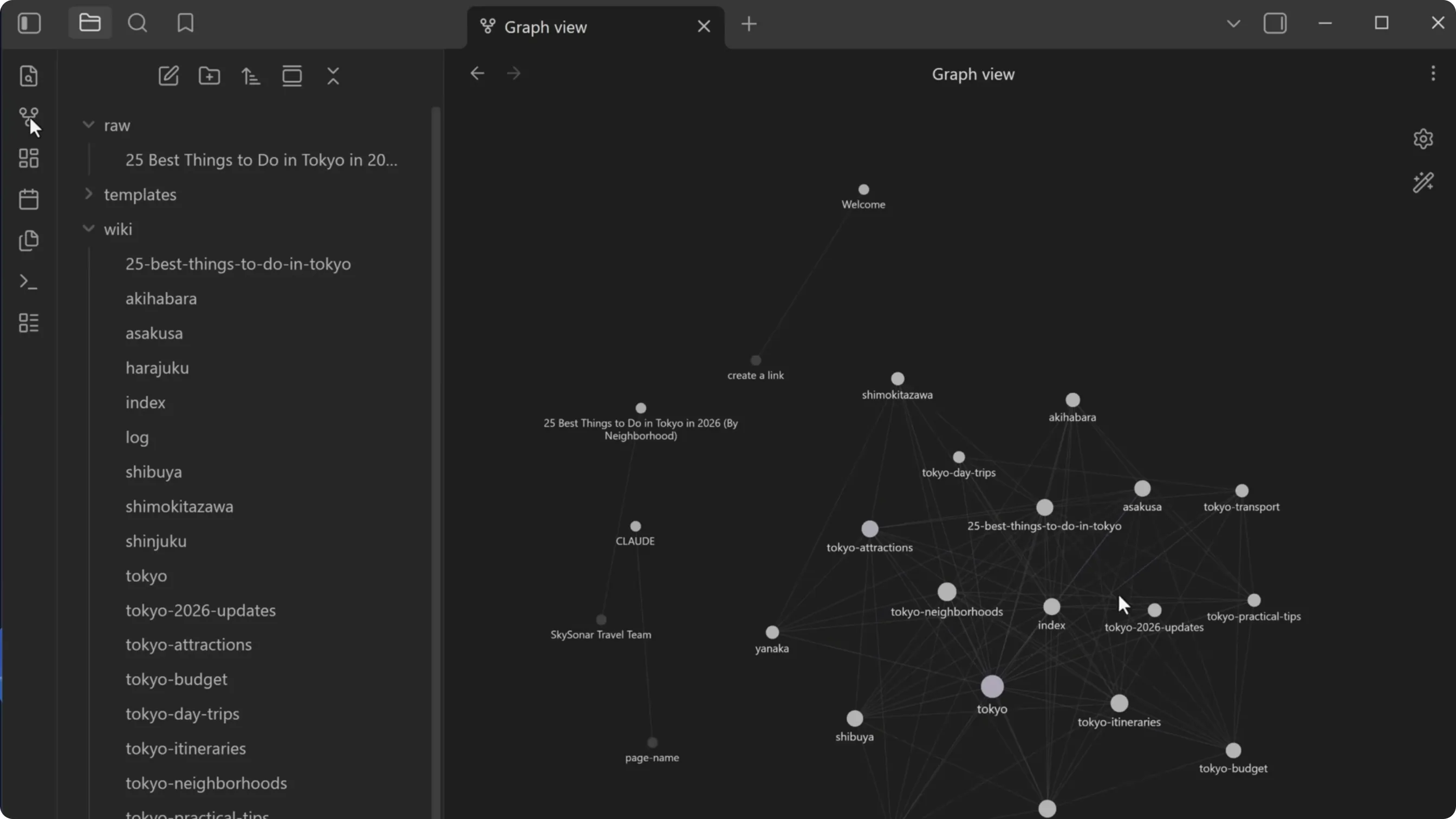Viewport: 1456px width, 819px height.
Task: Close the Graph view tab
Action: [x=704, y=26]
